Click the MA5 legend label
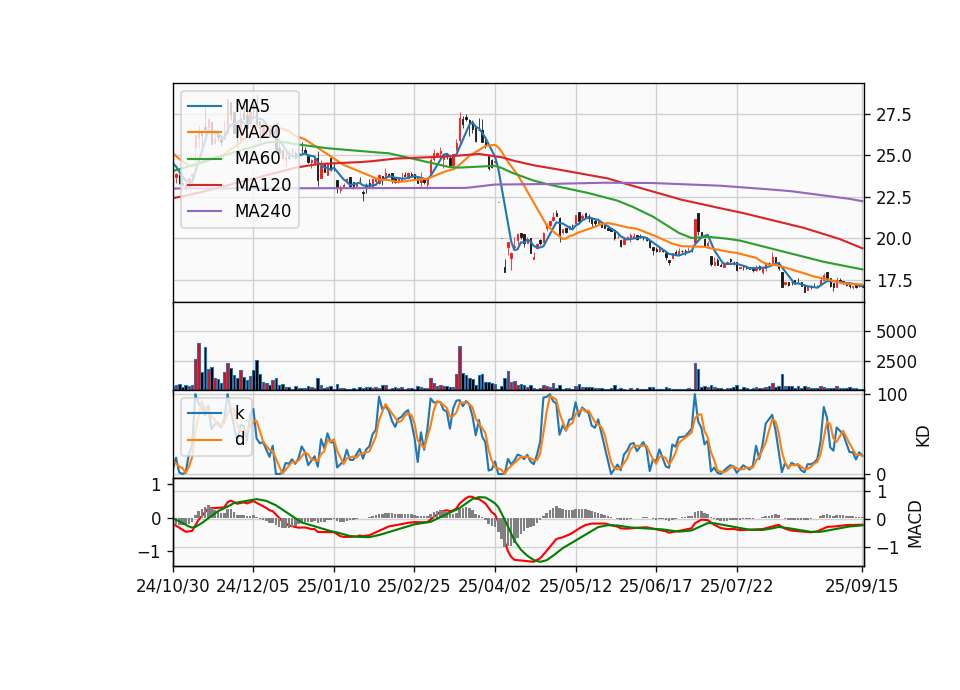 click(x=252, y=106)
